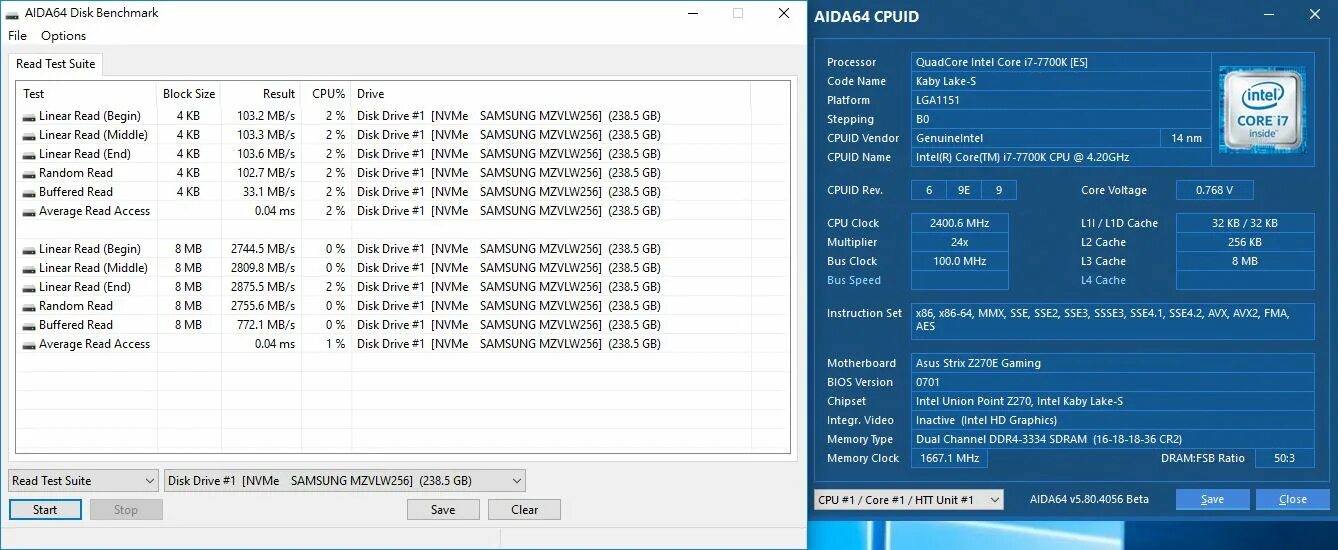
Task: Select the 33.1 MB/s result cell
Action: point(269,192)
